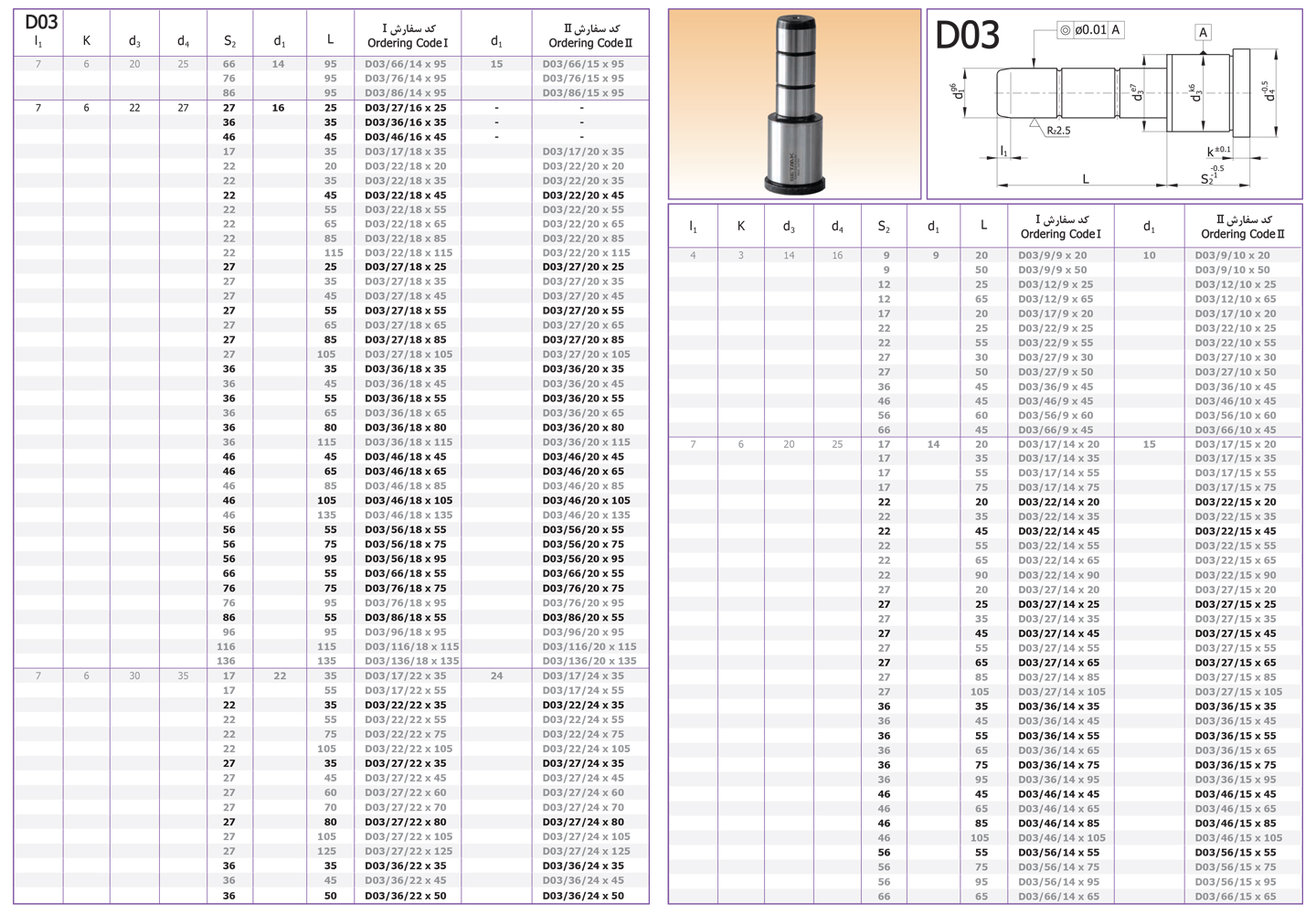Select ordering code D03/22/18 x 115
The image size is (1316, 914).
409,253
